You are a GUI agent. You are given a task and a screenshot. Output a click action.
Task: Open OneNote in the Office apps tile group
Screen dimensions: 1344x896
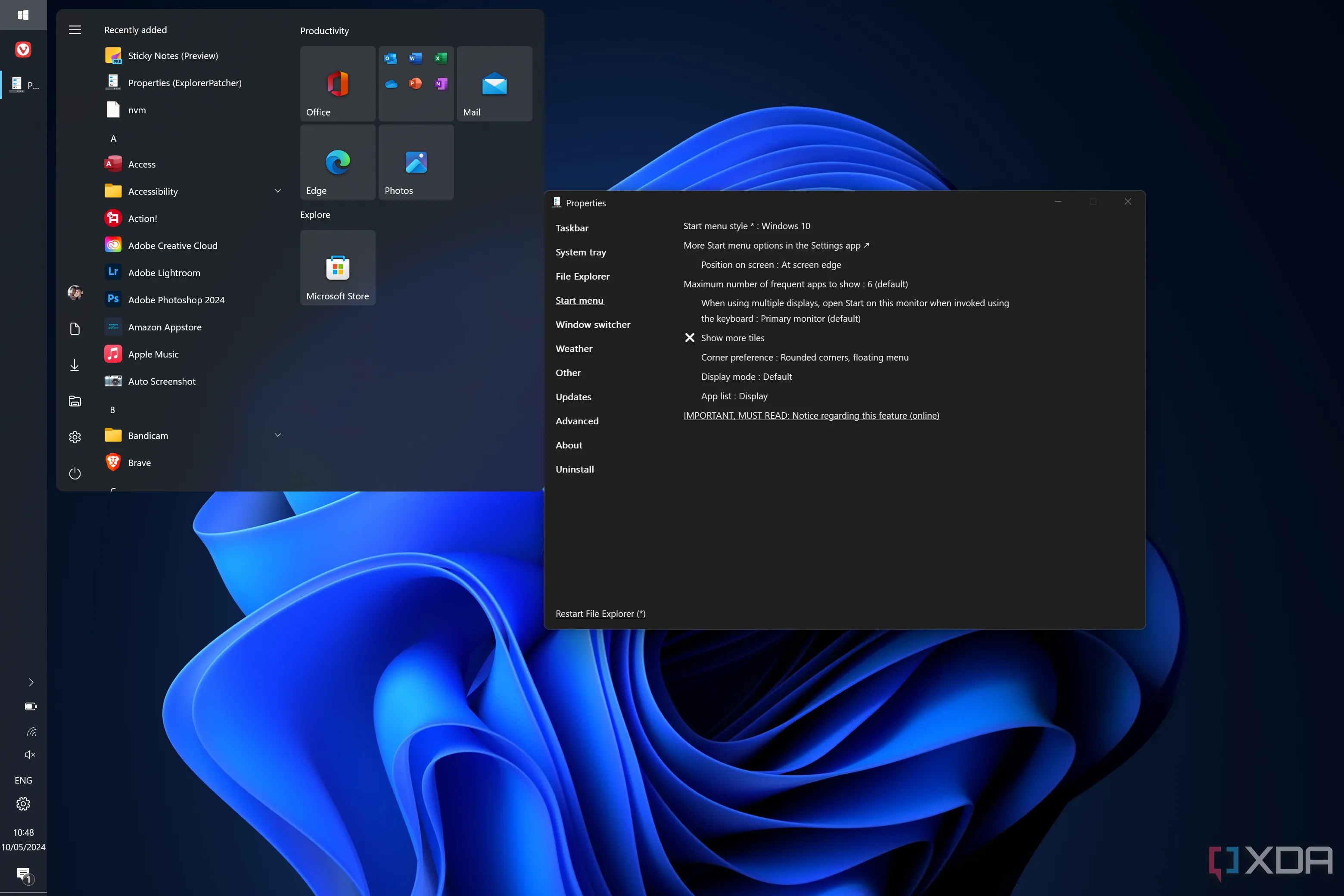click(441, 84)
